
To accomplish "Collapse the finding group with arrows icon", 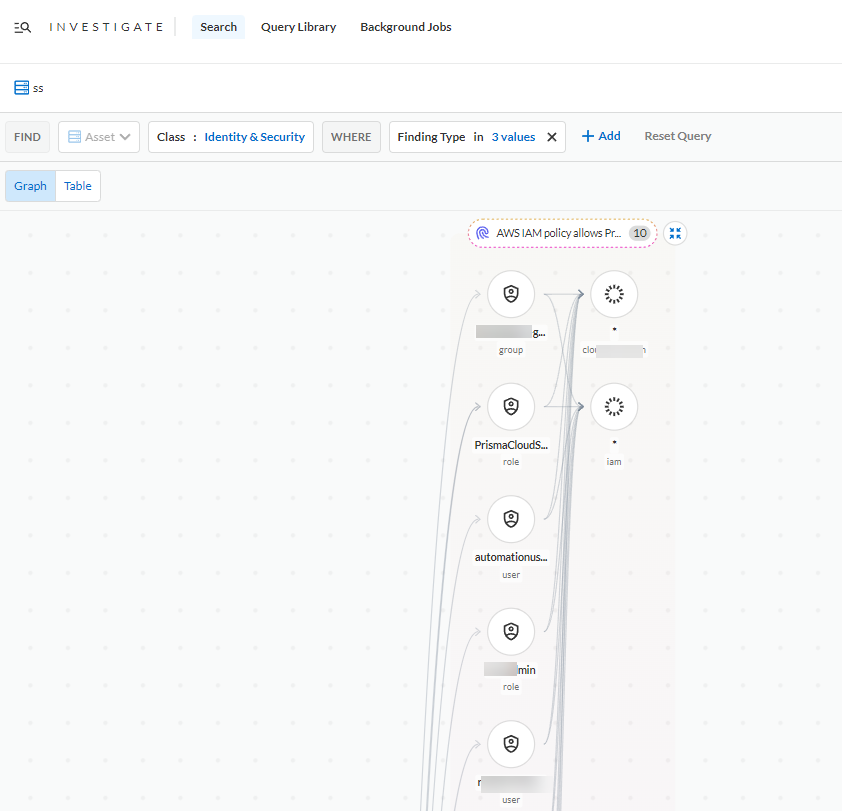I will [x=675, y=233].
